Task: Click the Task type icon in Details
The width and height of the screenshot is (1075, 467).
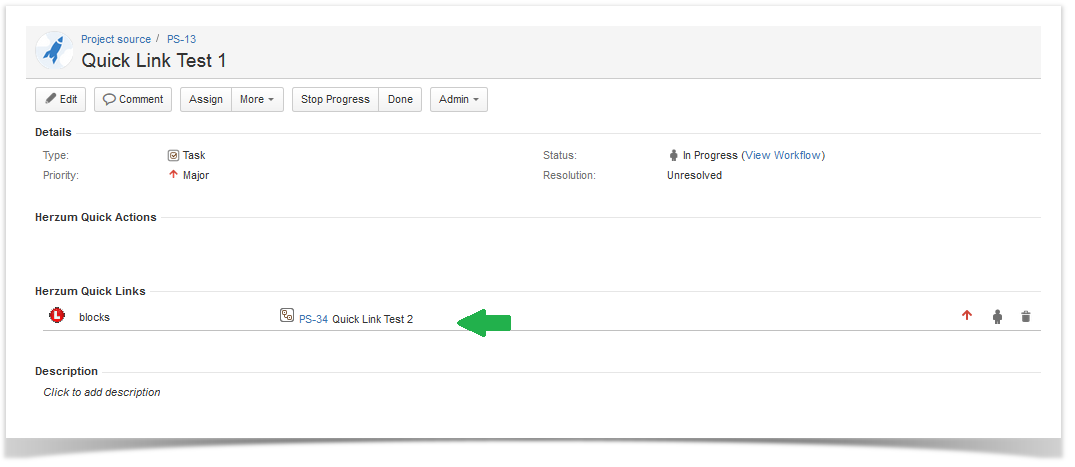Action: pyautogui.click(x=173, y=156)
